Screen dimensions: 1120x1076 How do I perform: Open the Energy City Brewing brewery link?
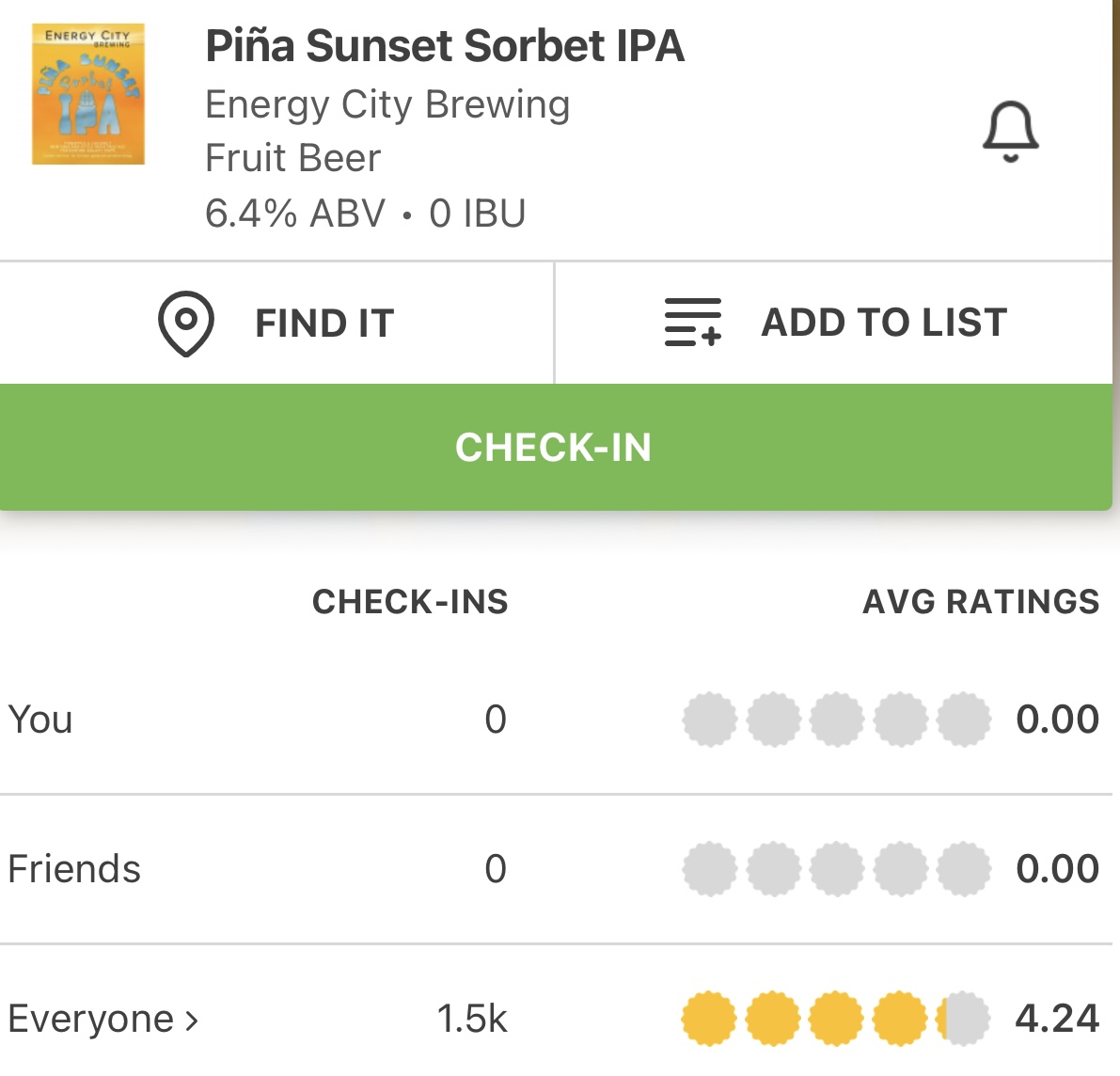[x=387, y=104]
